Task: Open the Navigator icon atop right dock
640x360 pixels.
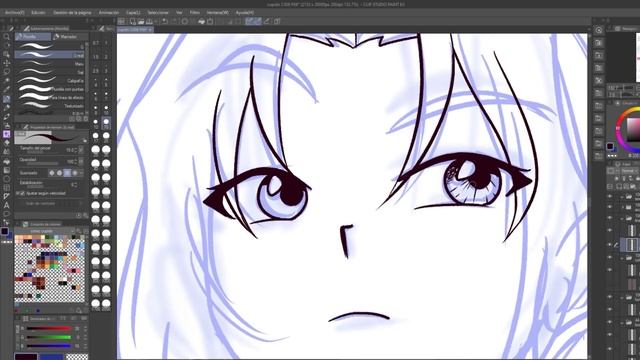Action: [x=599, y=30]
